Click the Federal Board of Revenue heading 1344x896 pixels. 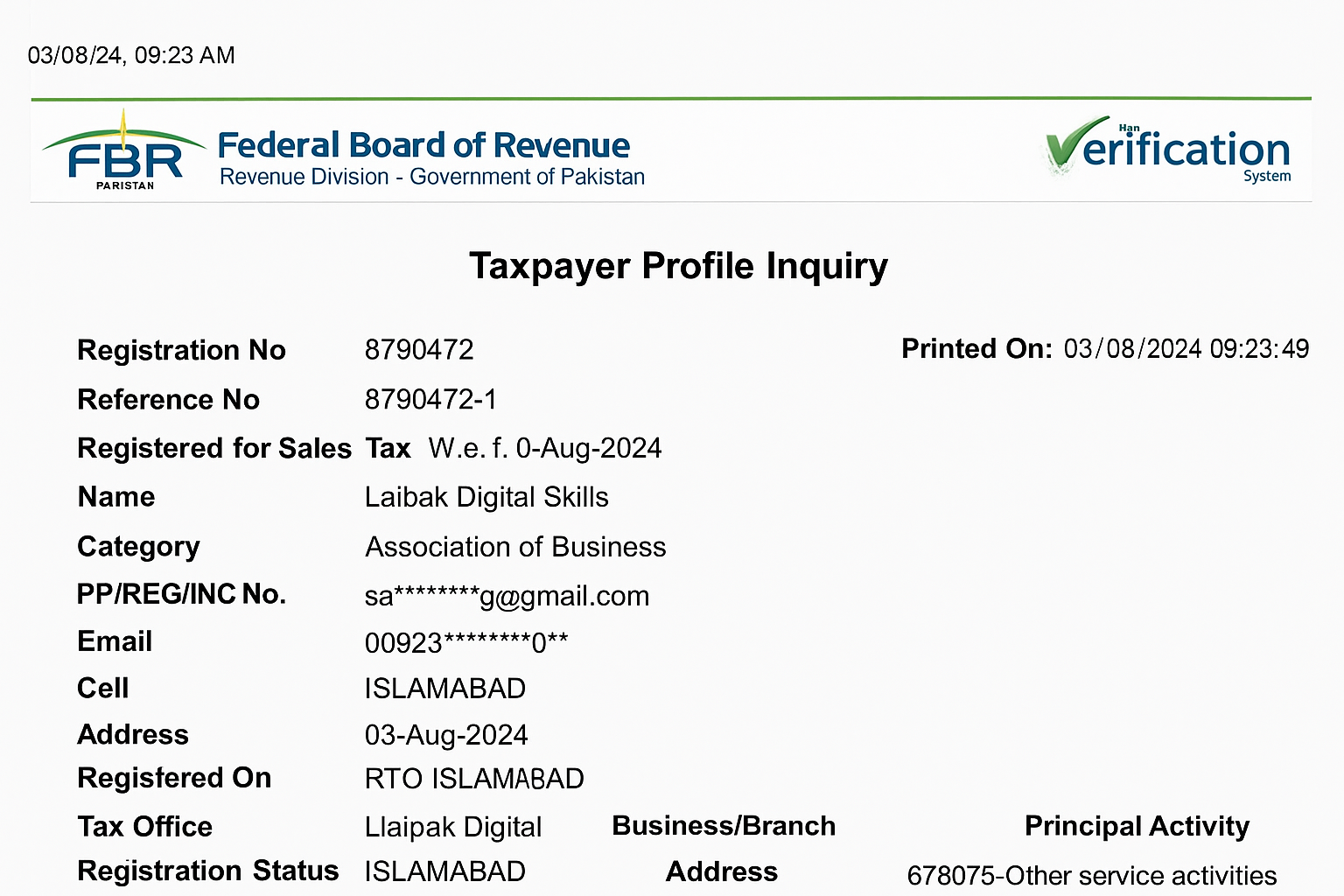(x=423, y=145)
